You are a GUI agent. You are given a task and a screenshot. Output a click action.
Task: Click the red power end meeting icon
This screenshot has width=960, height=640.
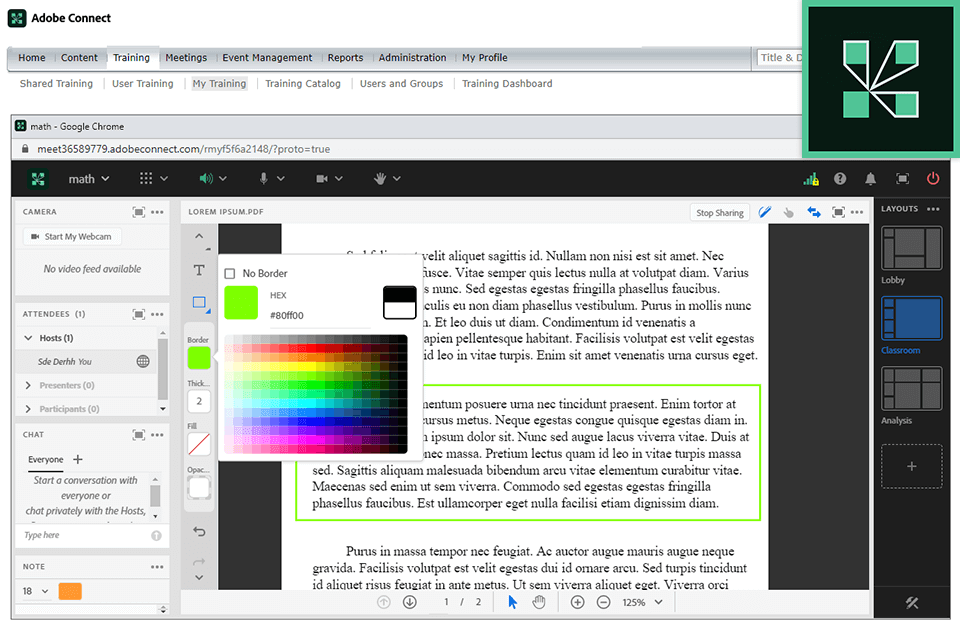932,178
